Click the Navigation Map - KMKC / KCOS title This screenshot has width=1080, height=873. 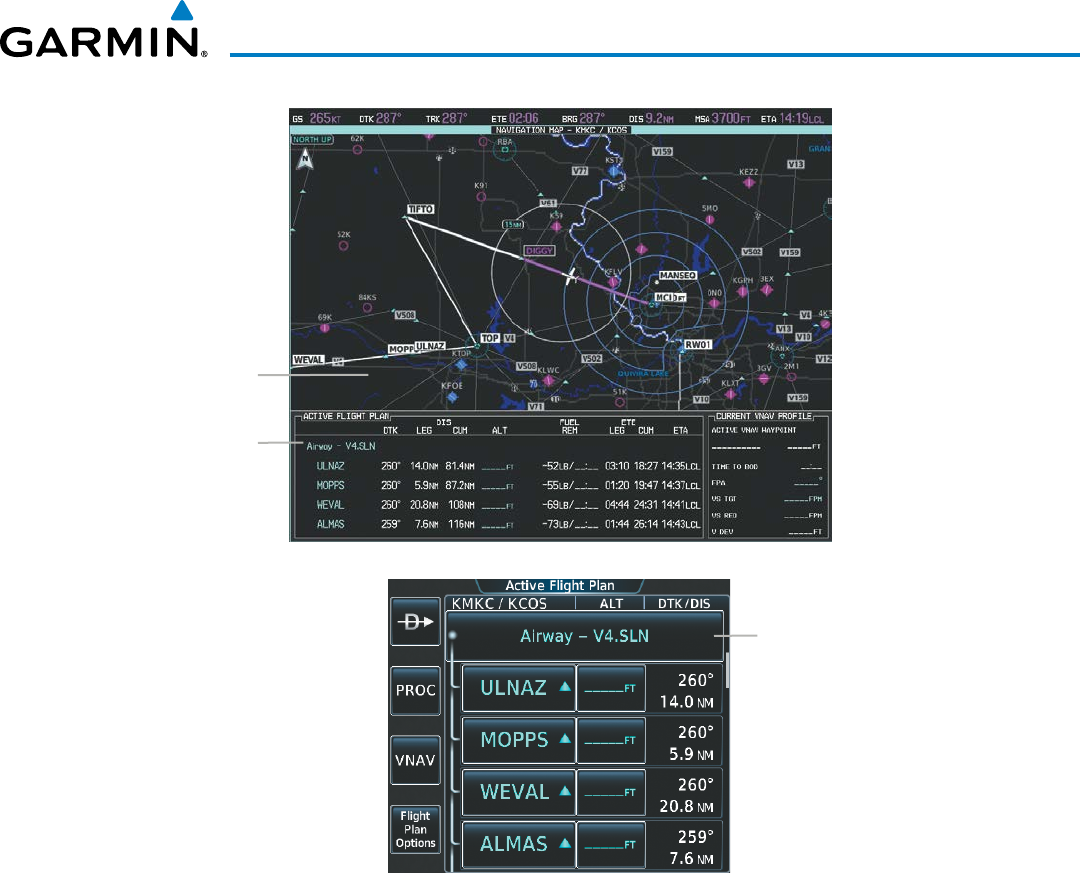pyautogui.click(x=561, y=130)
